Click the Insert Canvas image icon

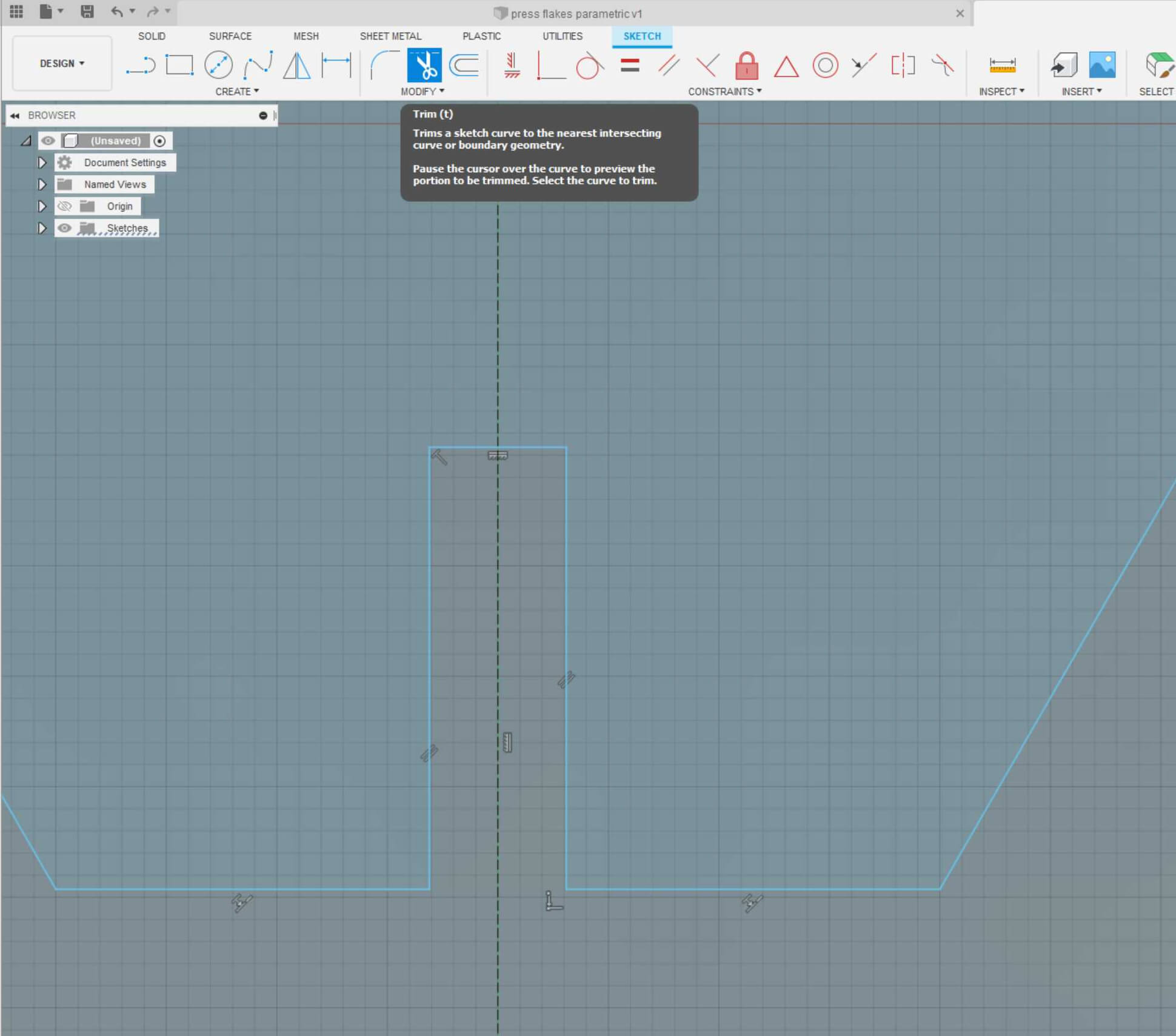click(x=1102, y=65)
